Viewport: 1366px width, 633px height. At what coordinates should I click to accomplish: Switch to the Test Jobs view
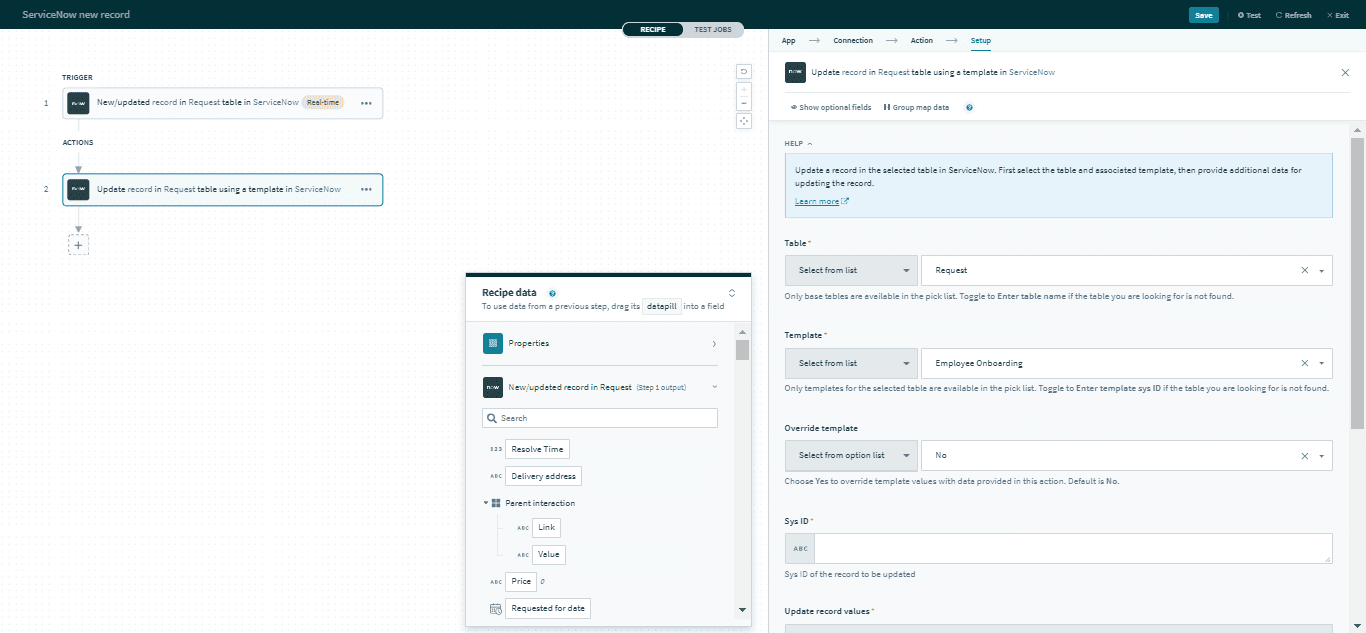coord(713,30)
